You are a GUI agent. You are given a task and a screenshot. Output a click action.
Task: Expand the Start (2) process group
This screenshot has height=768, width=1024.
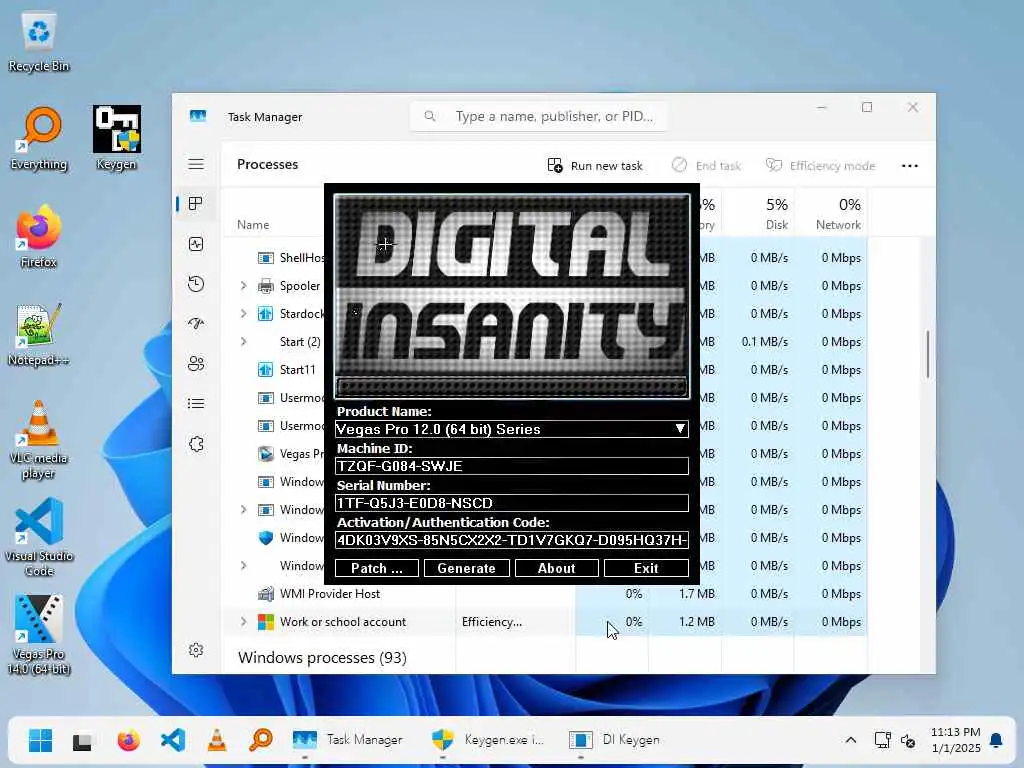(x=244, y=342)
